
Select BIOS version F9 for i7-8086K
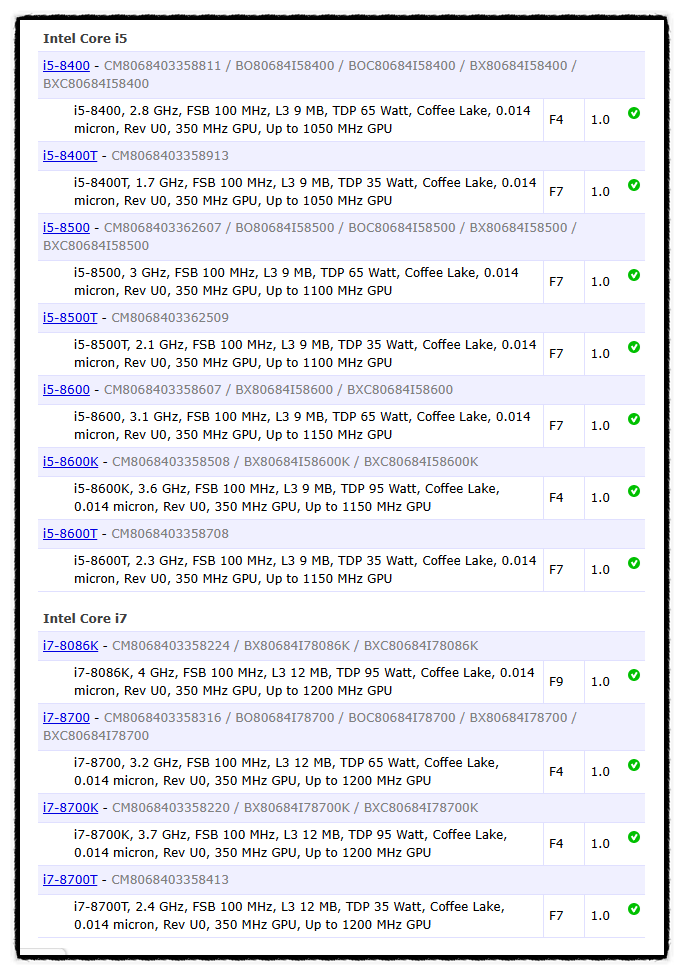(556, 682)
